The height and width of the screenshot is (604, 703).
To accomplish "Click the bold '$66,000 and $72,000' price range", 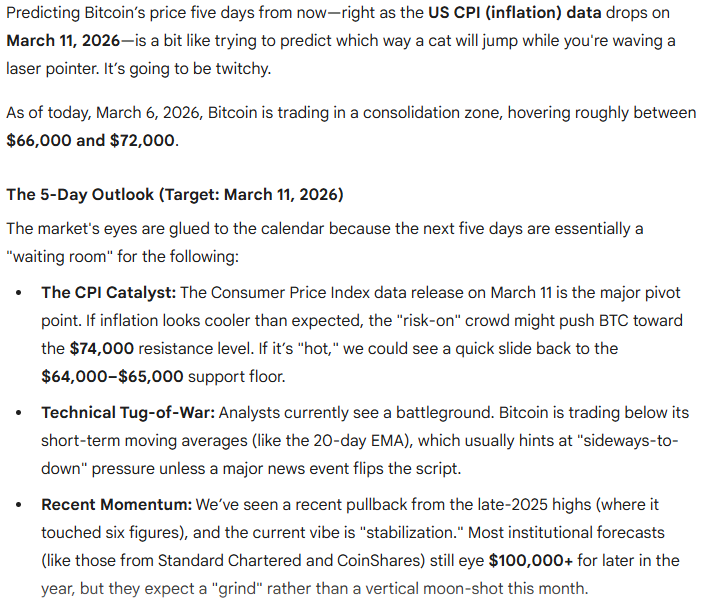I will (x=90, y=141).
